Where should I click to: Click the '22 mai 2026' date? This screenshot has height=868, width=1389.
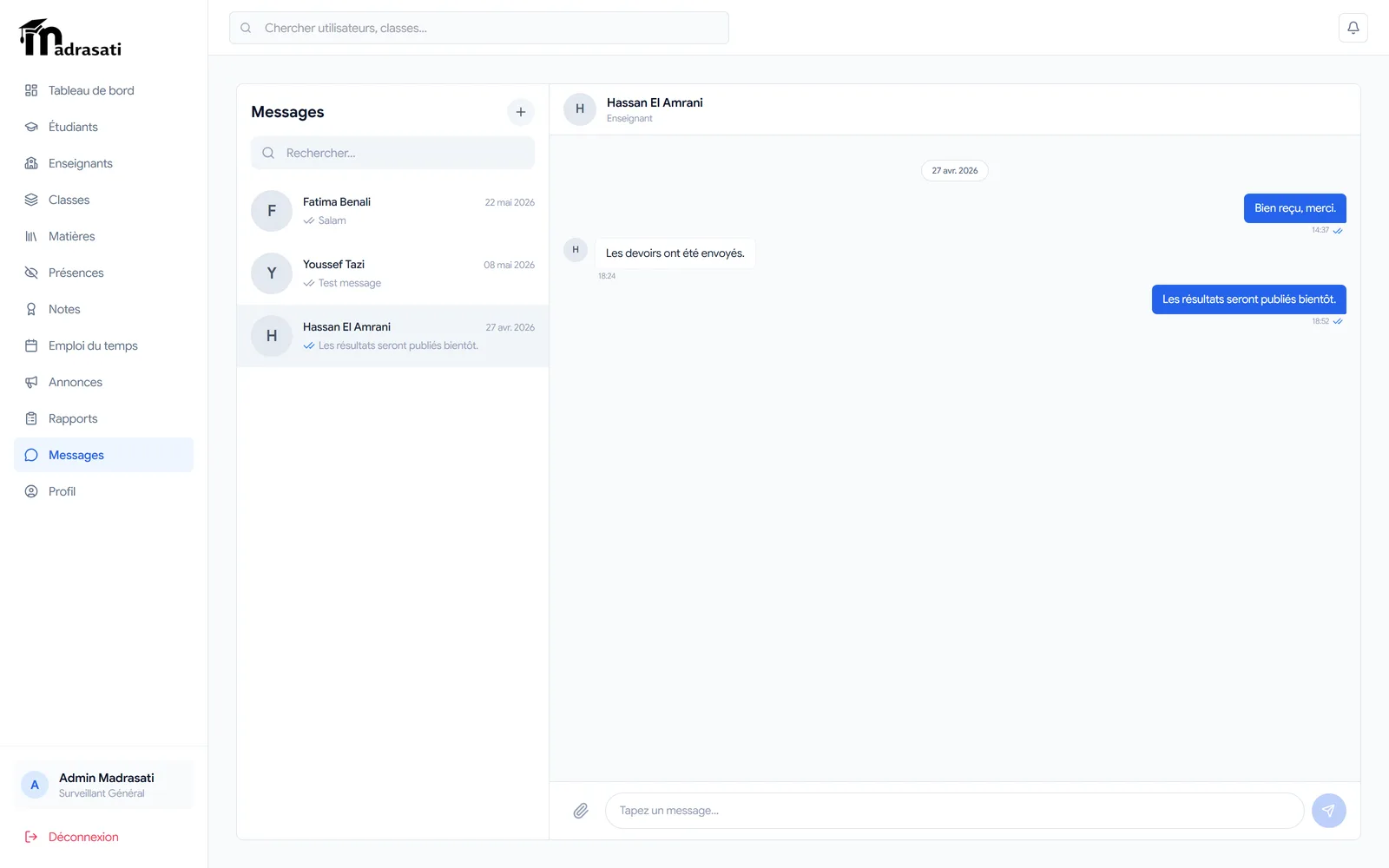tap(510, 202)
